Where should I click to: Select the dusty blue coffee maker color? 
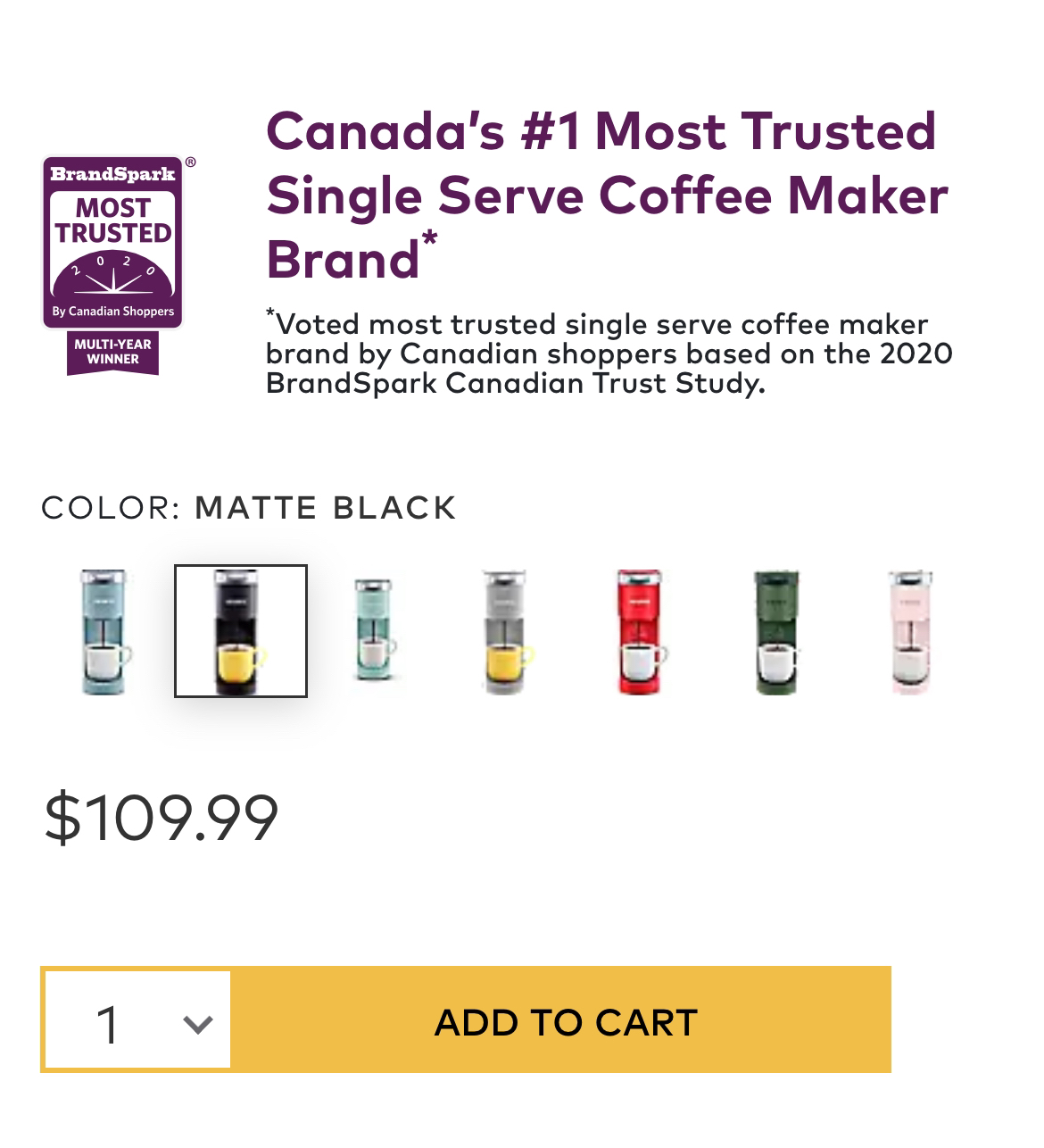[104, 631]
